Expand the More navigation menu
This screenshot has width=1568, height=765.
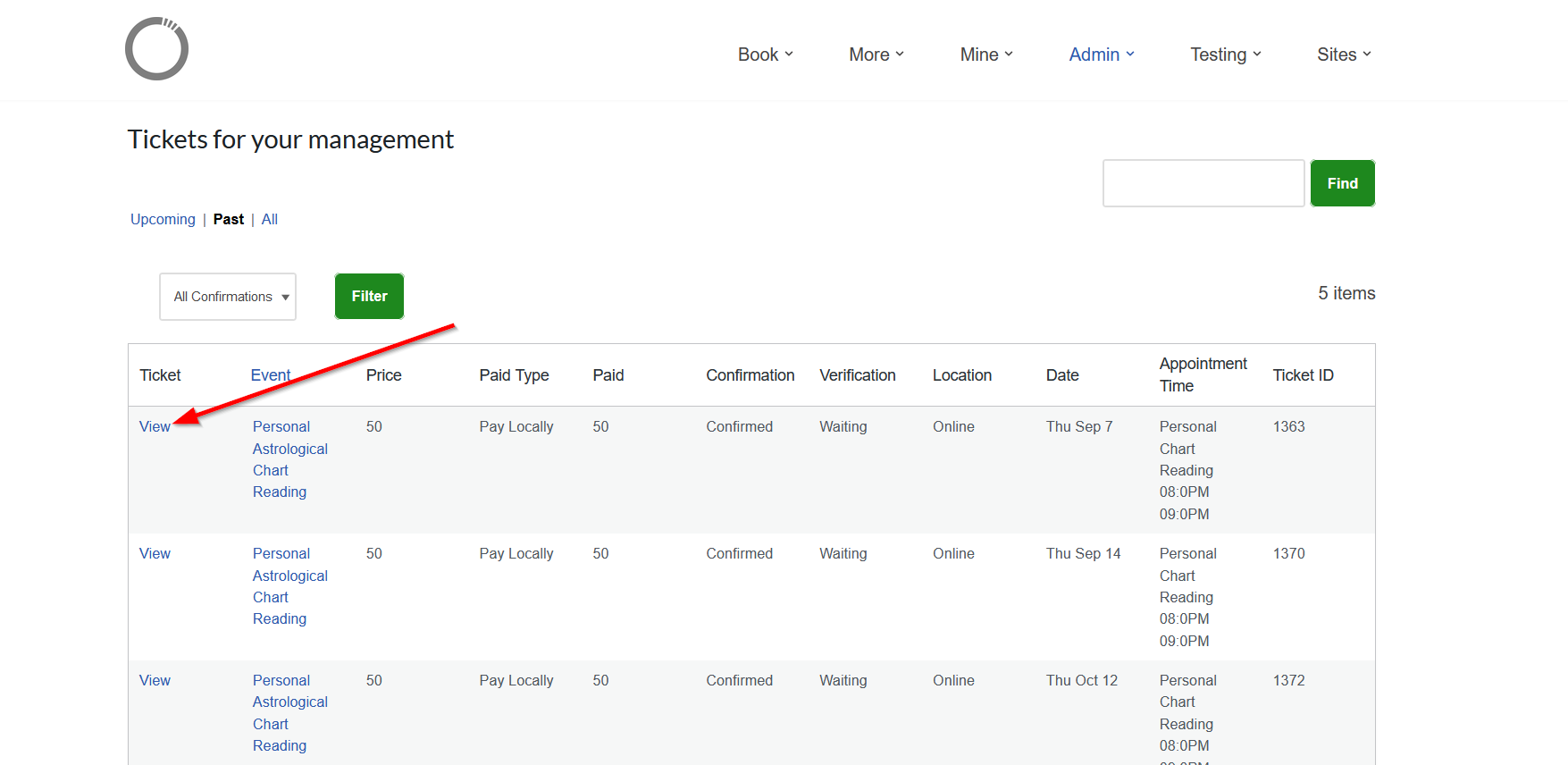[876, 55]
